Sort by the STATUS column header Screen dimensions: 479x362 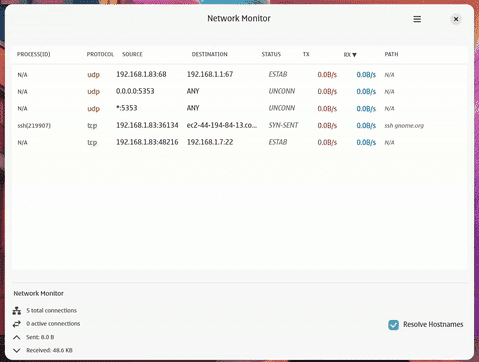coord(271,54)
